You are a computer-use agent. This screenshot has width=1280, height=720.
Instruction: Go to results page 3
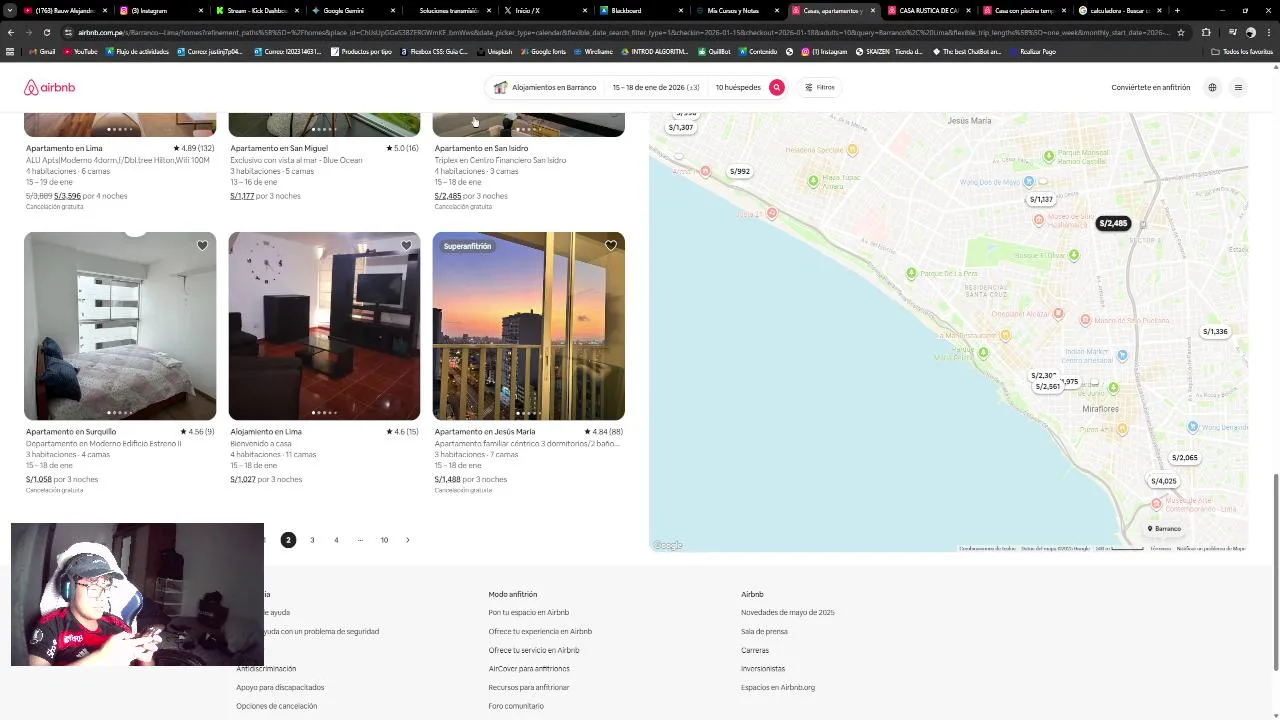pos(312,540)
